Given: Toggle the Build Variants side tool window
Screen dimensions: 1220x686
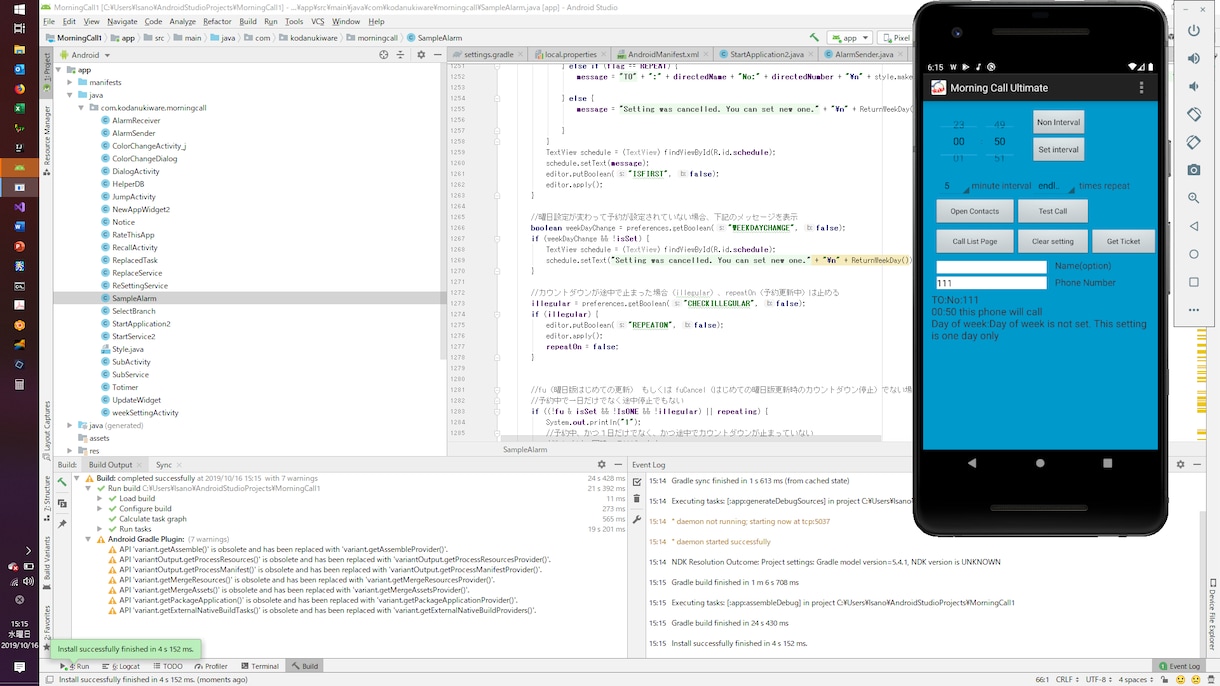Looking at the screenshot, I should [x=46, y=559].
